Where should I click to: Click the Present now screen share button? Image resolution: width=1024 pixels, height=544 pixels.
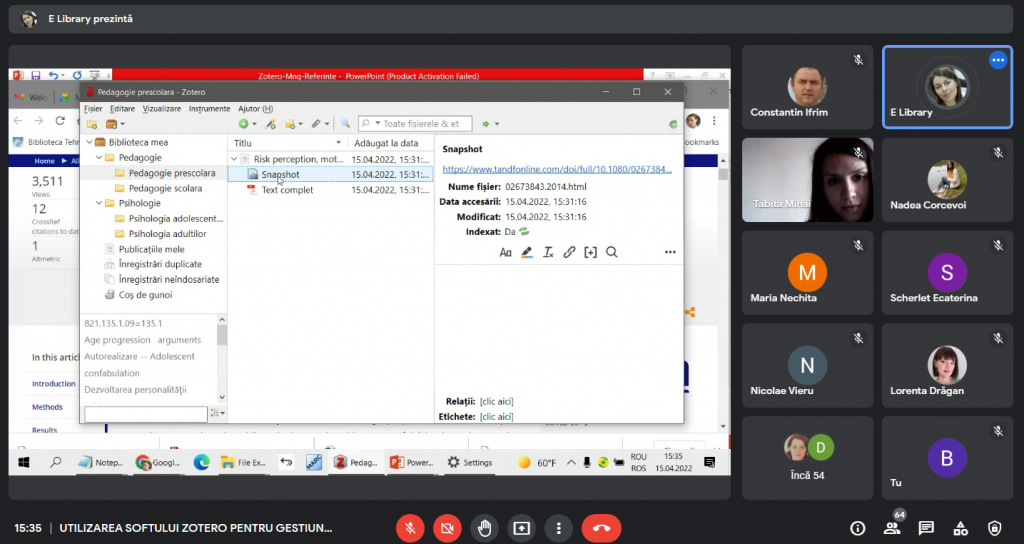tap(521, 528)
